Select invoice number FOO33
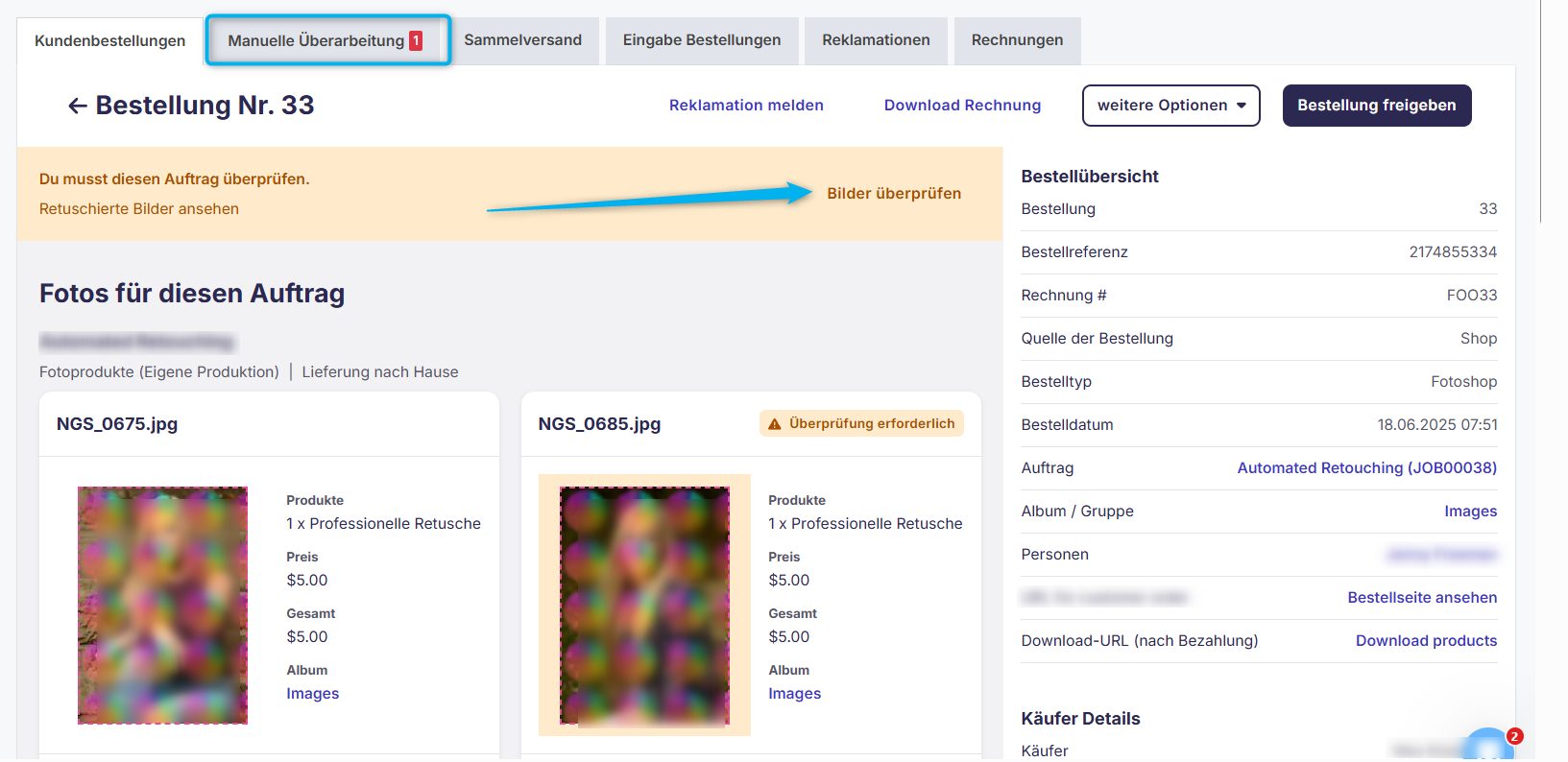1568x762 pixels. [1471, 296]
